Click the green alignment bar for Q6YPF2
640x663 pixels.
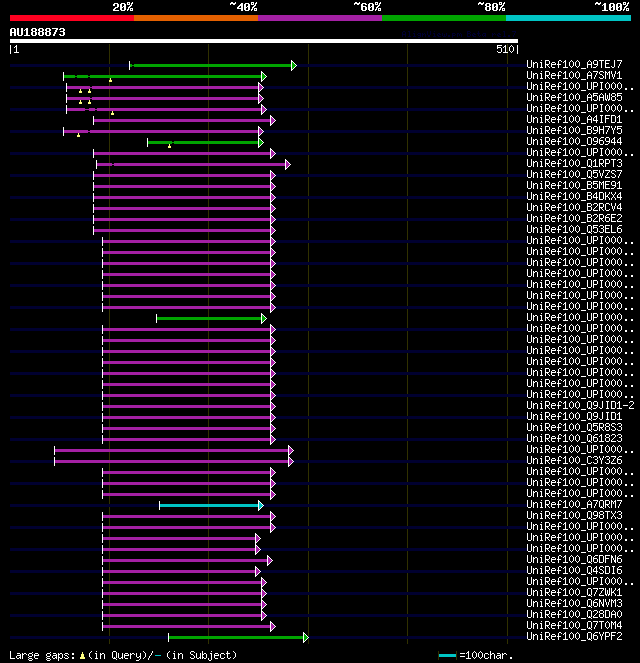[x=236, y=637]
